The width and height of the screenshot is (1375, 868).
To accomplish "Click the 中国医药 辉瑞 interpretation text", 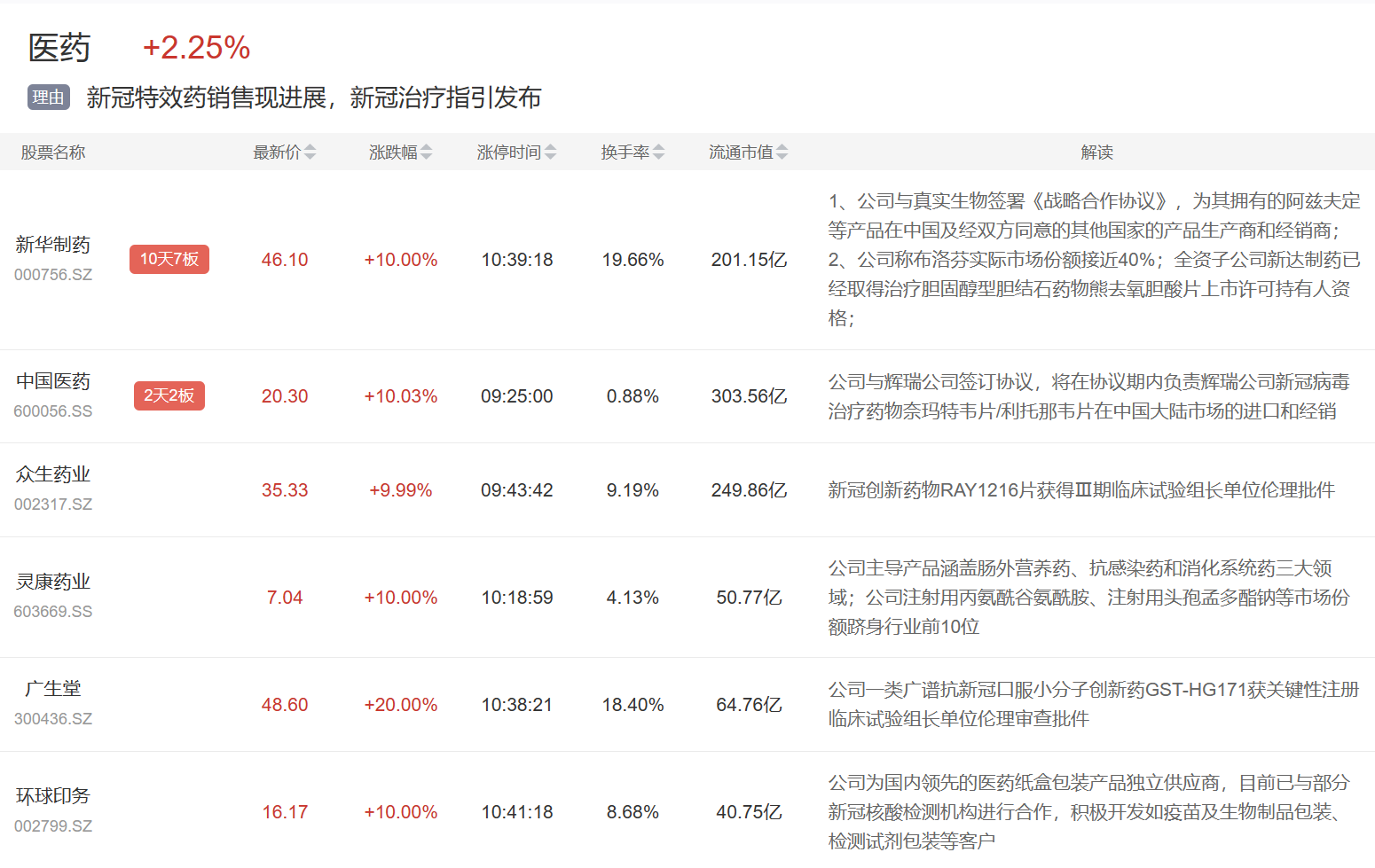I will 1089,396.
